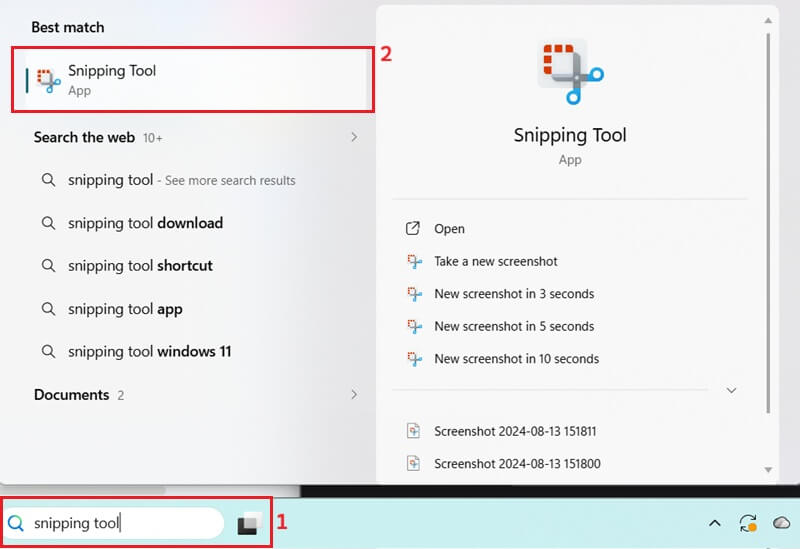Image resolution: width=800 pixels, height=549 pixels.
Task: Click file icon for Screenshot 2024-08-13 151811
Action: tap(413, 431)
